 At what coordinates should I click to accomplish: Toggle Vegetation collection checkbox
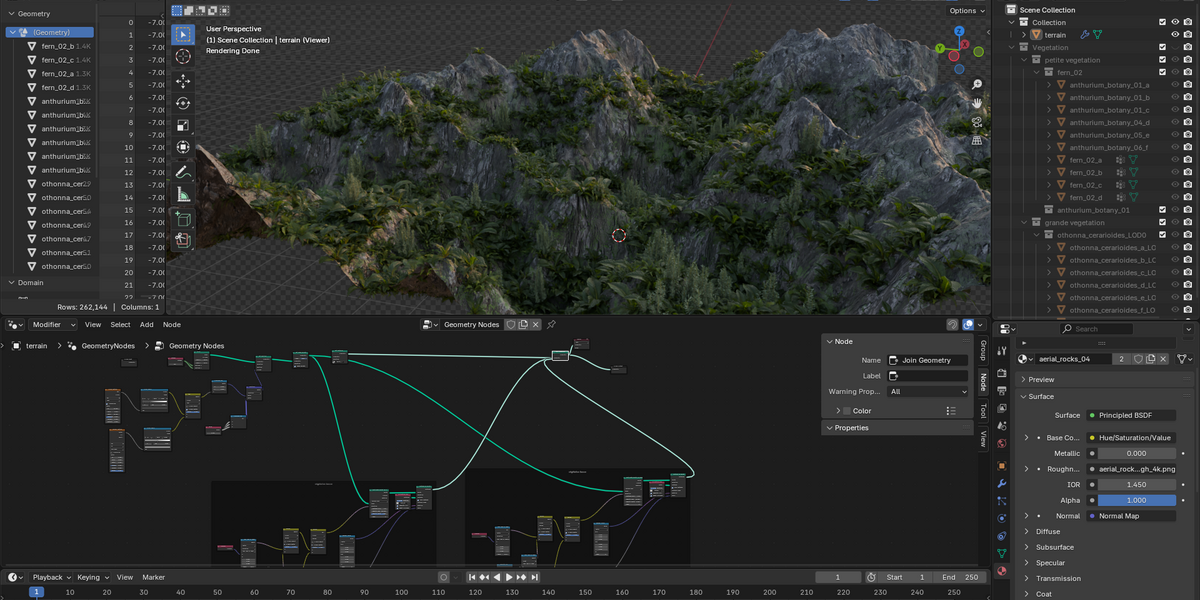pos(1162,47)
